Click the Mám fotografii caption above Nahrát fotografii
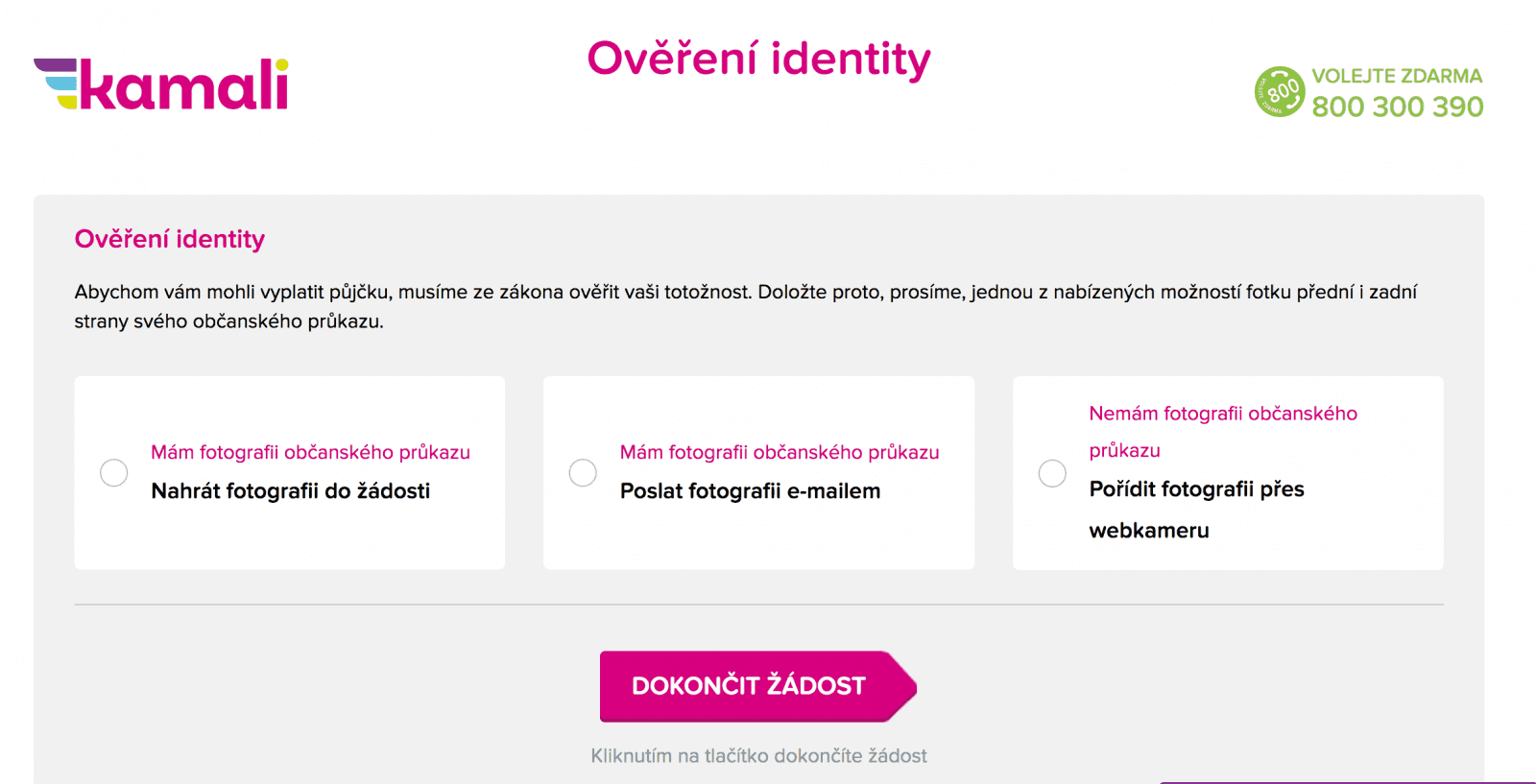The image size is (1536, 784). [310, 452]
